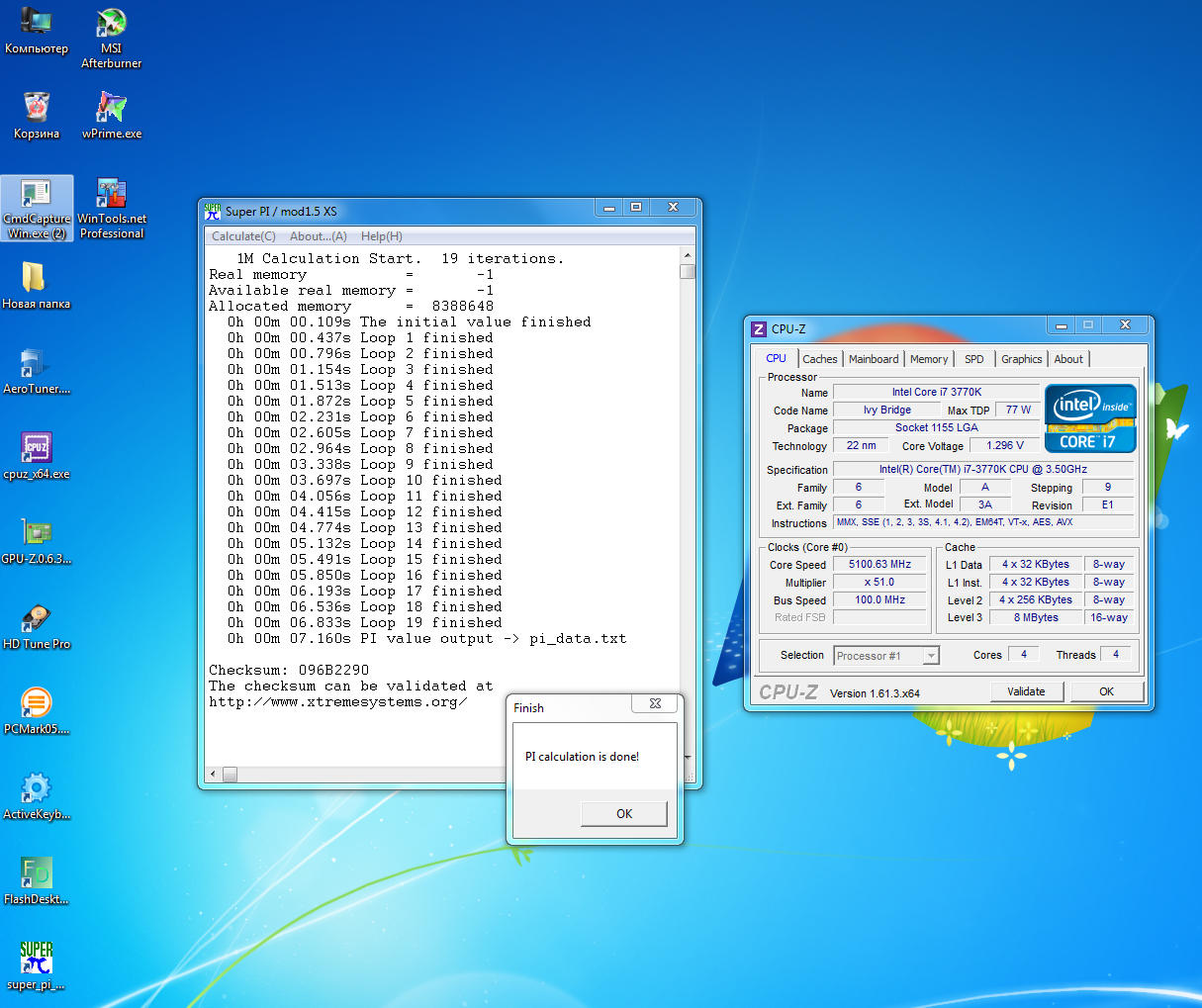
Task: Select CmdCapture Win.exe (2) shortcut icon
Action: (x=37, y=209)
